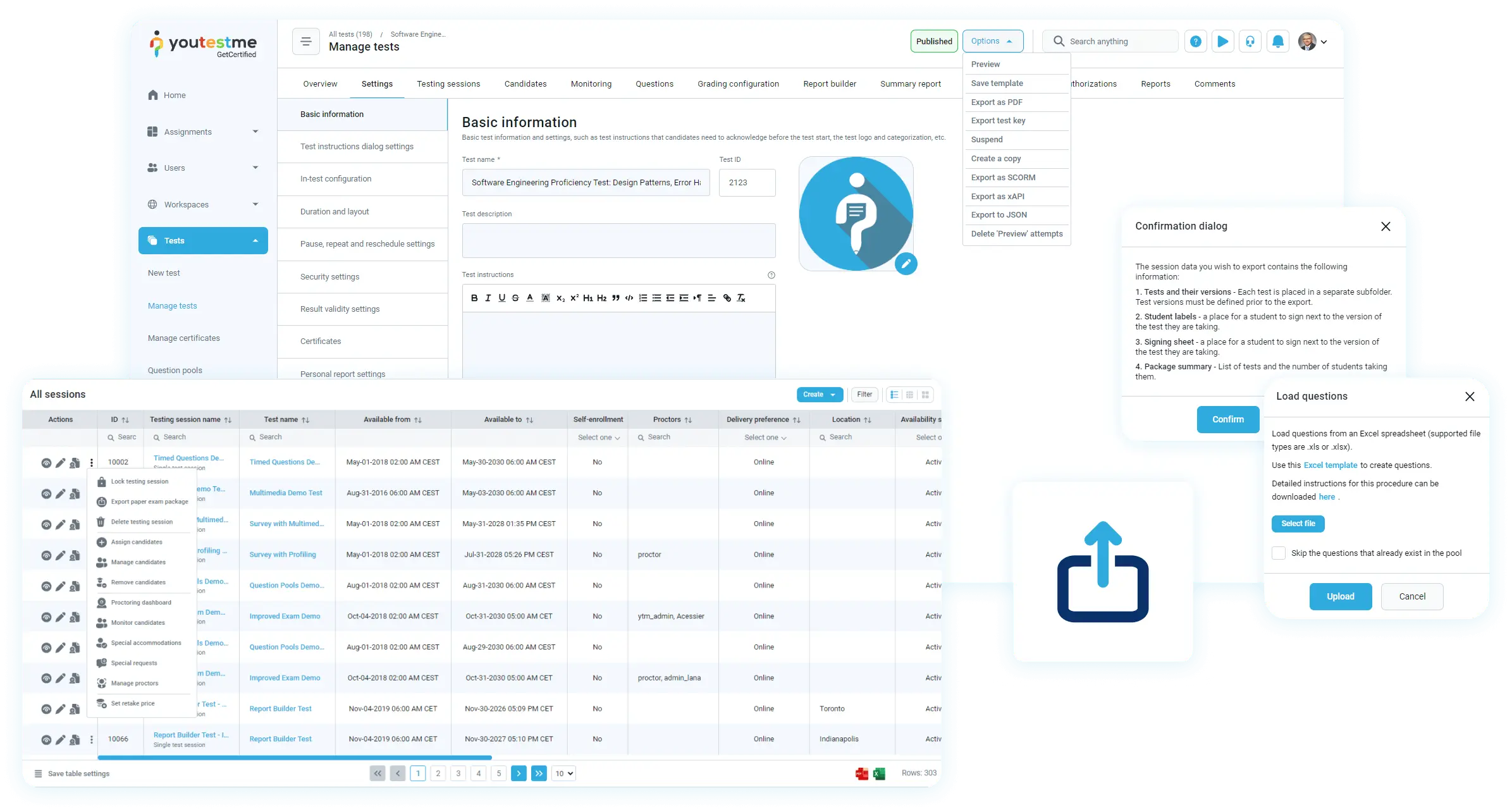Screen dimensions: 1512x812
Task: Open the Excel template link
Action: click(1330, 465)
